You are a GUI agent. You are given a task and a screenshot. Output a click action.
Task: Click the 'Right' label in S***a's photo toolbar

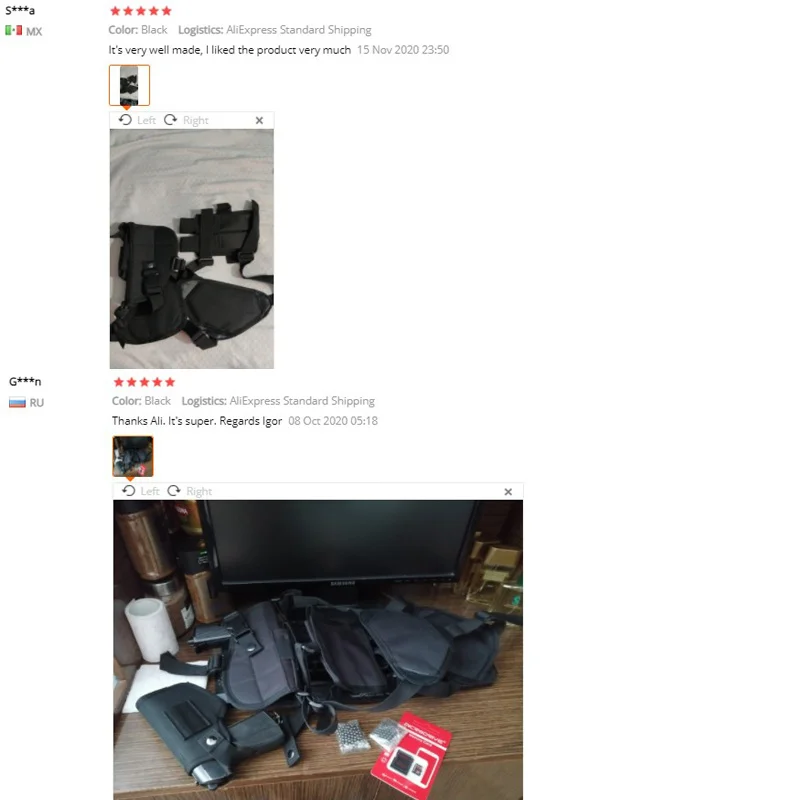(195, 120)
